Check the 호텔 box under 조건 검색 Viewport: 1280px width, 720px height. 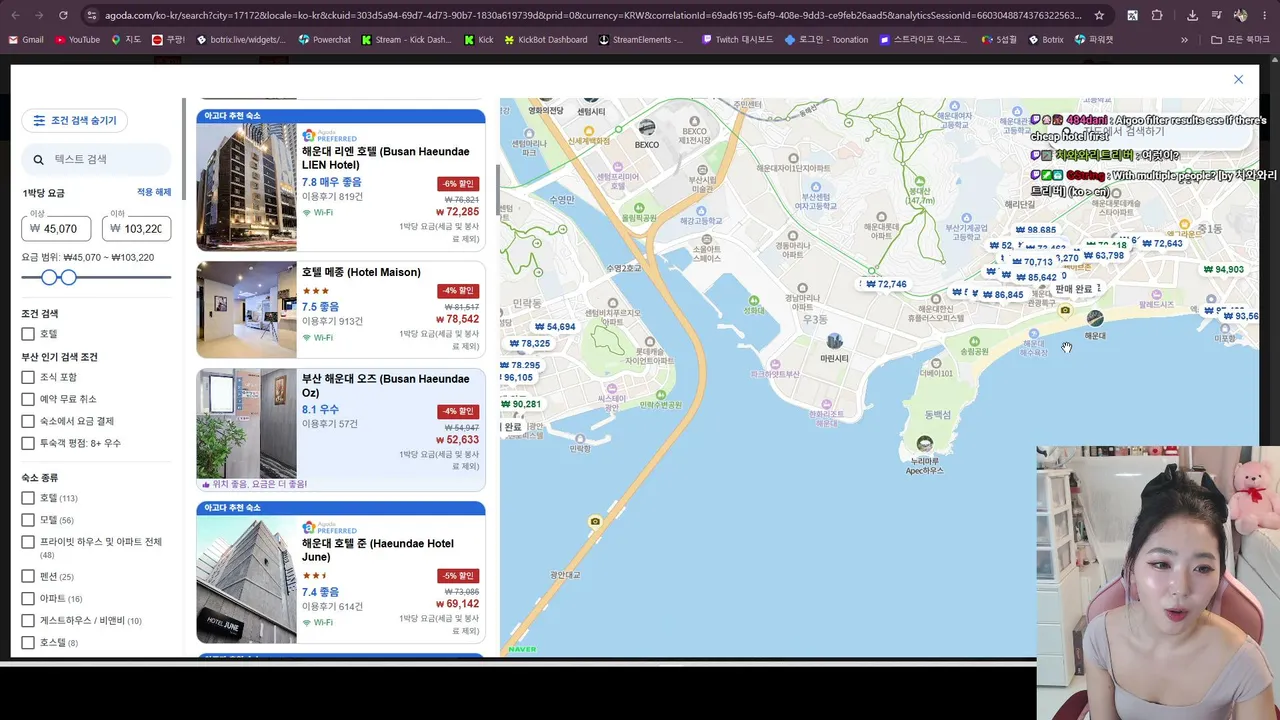28,334
